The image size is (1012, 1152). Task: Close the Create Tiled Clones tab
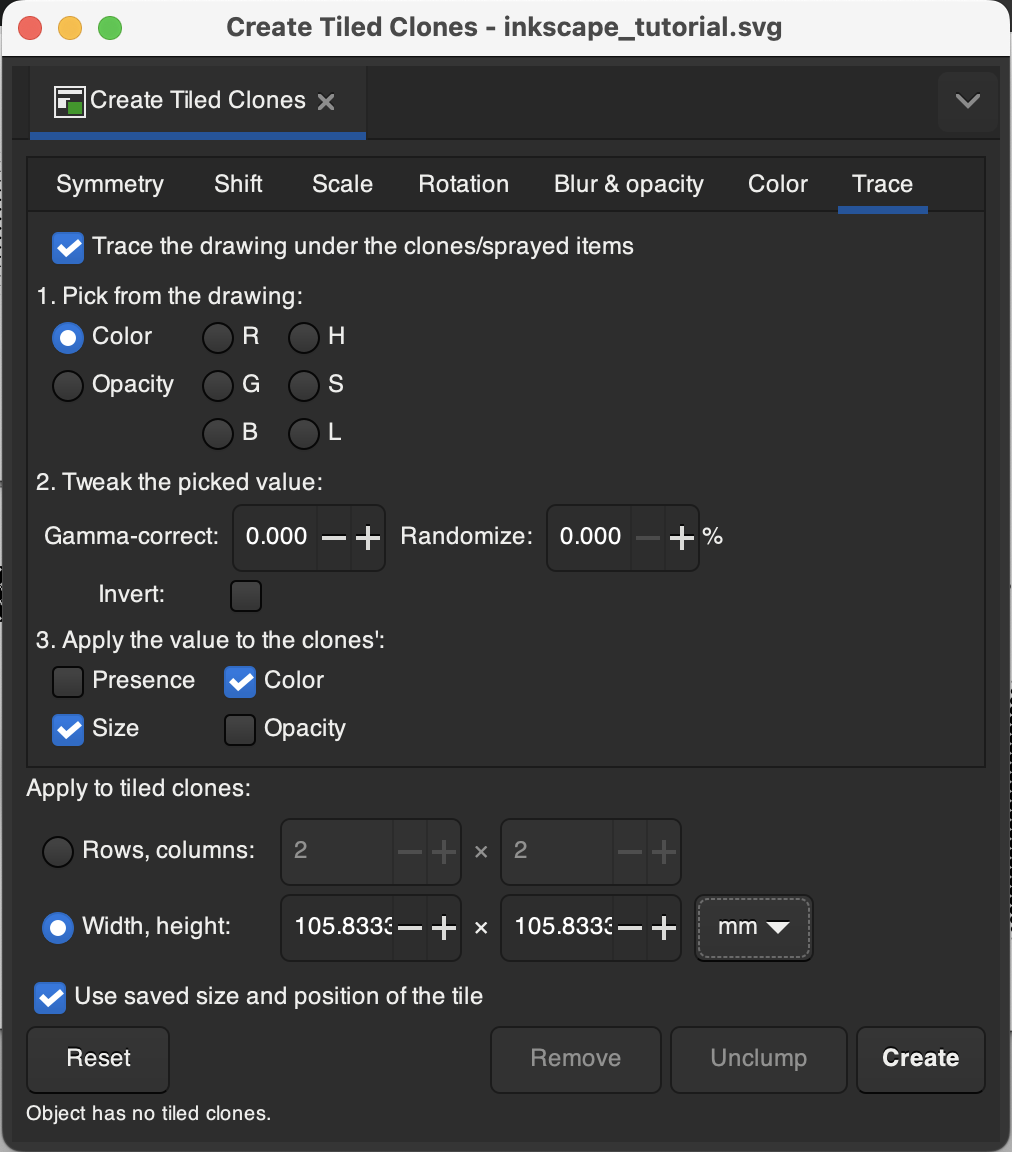[326, 101]
